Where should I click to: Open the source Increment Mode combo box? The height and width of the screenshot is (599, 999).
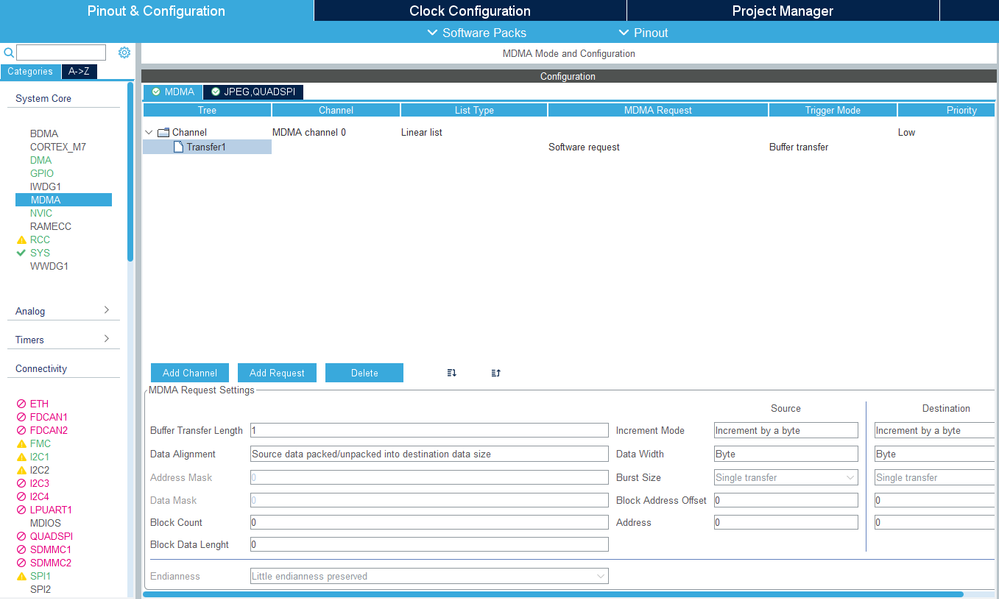(x=786, y=431)
